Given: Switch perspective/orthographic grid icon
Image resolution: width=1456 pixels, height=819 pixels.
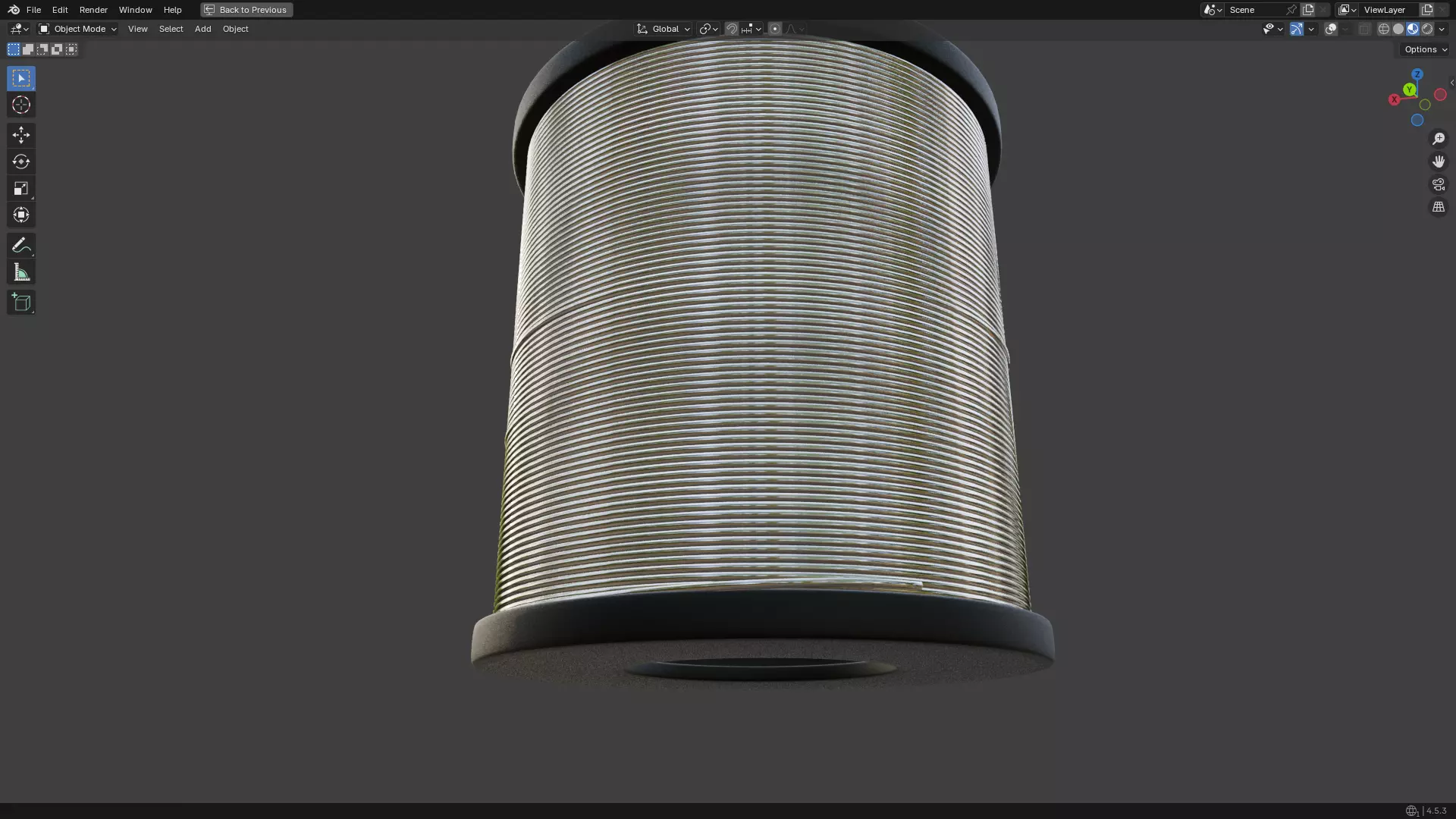Looking at the screenshot, I should click(1439, 207).
